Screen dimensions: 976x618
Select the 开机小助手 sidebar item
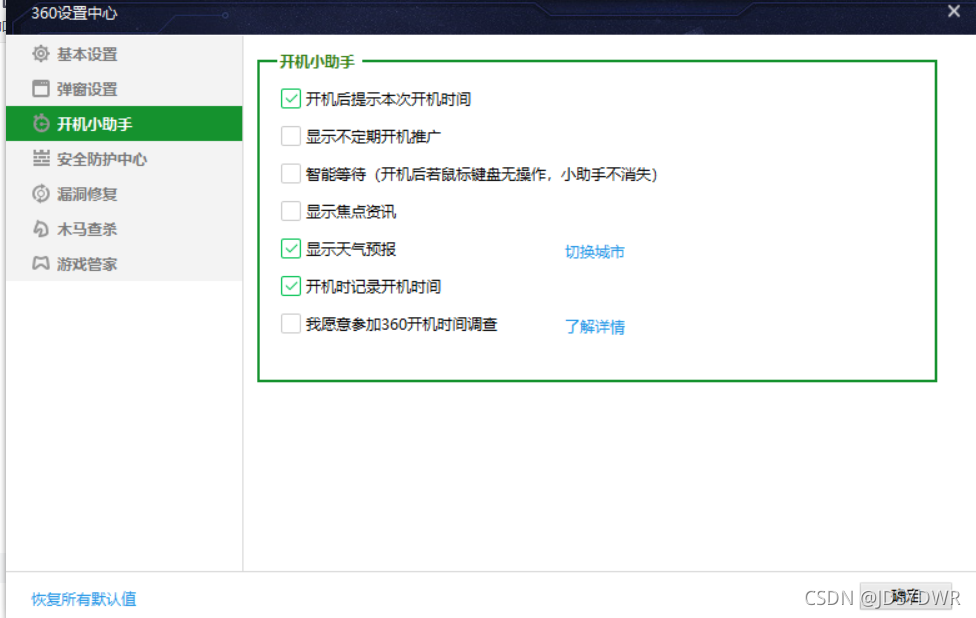(124, 124)
